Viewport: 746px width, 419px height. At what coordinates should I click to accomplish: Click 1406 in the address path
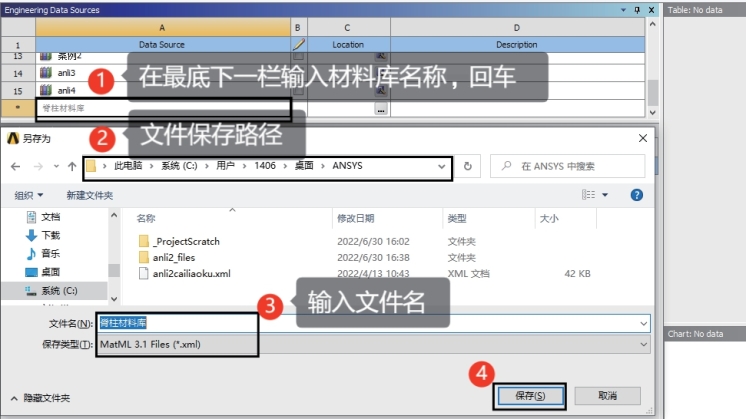coord(265,166)
